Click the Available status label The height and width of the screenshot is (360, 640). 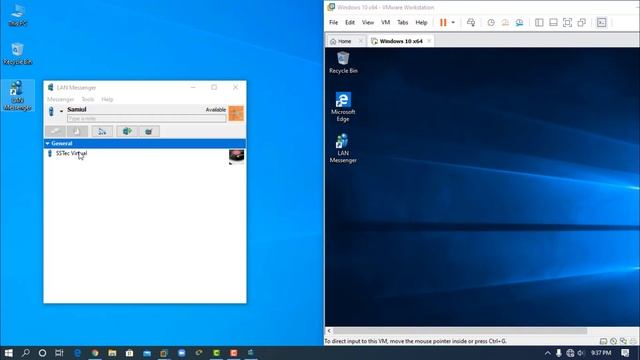click(x=216, y=109)
